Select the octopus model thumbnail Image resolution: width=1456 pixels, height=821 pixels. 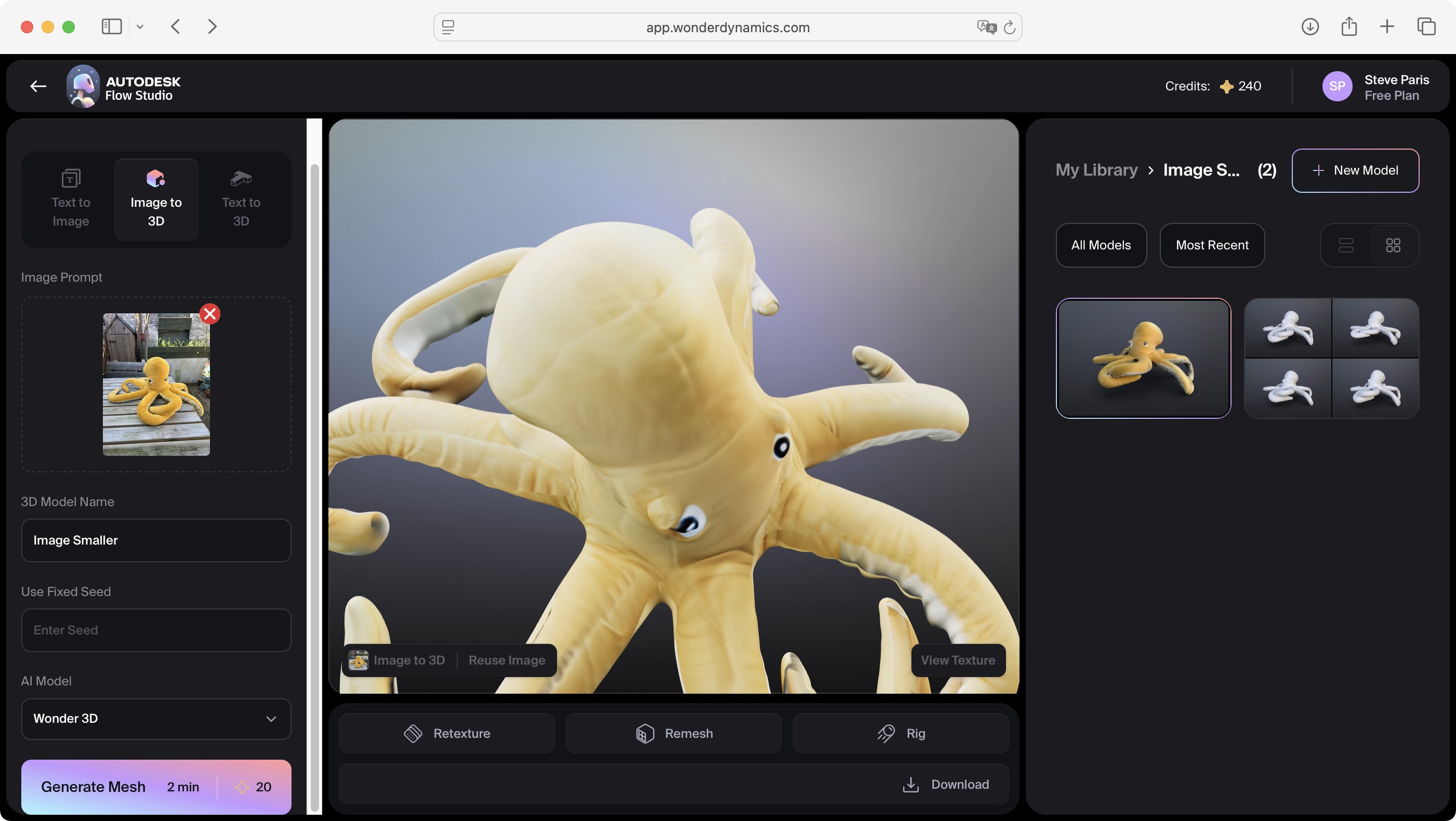(1143, 358)
